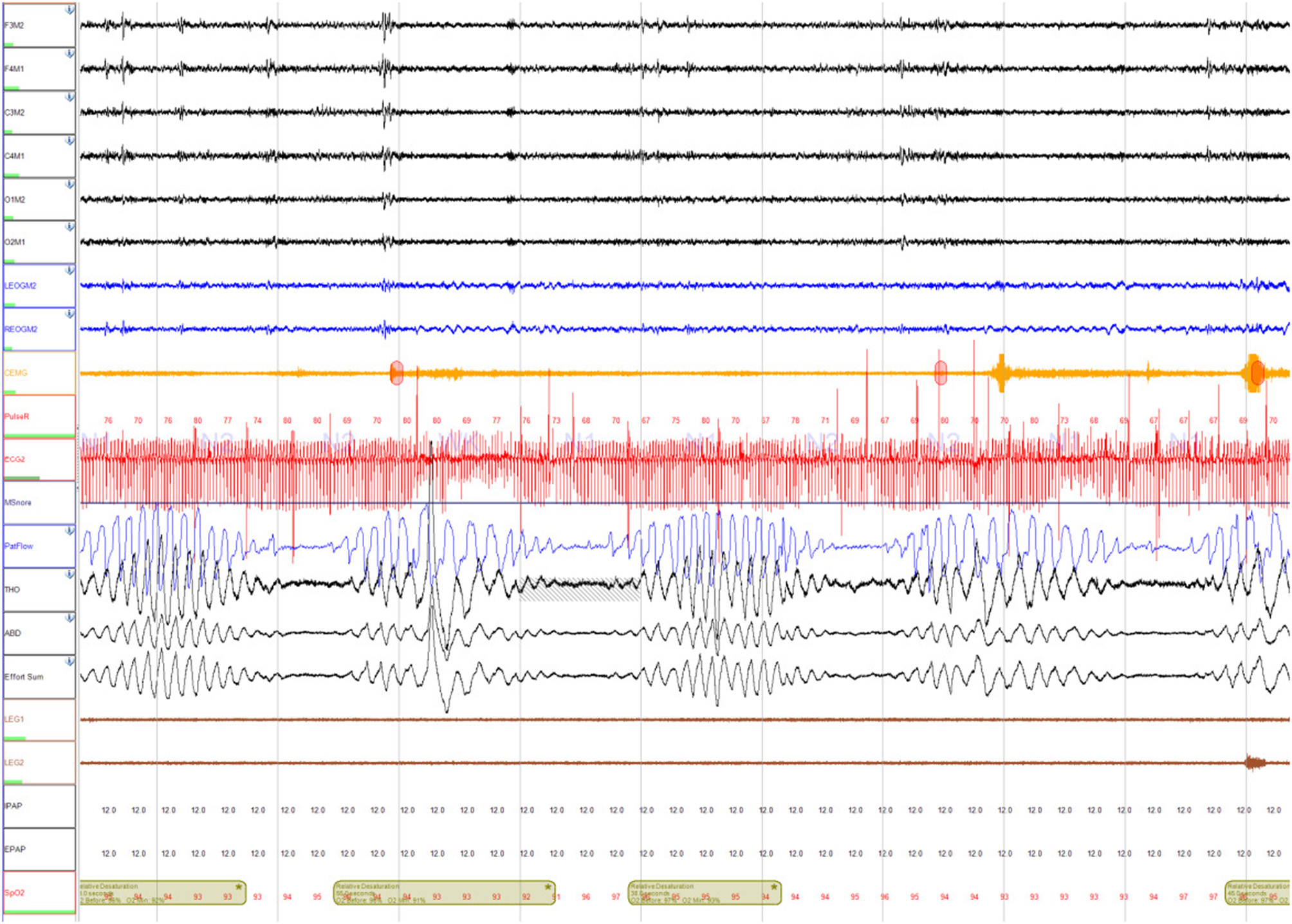Select the hatched event region on THO trace

[579, 589]
